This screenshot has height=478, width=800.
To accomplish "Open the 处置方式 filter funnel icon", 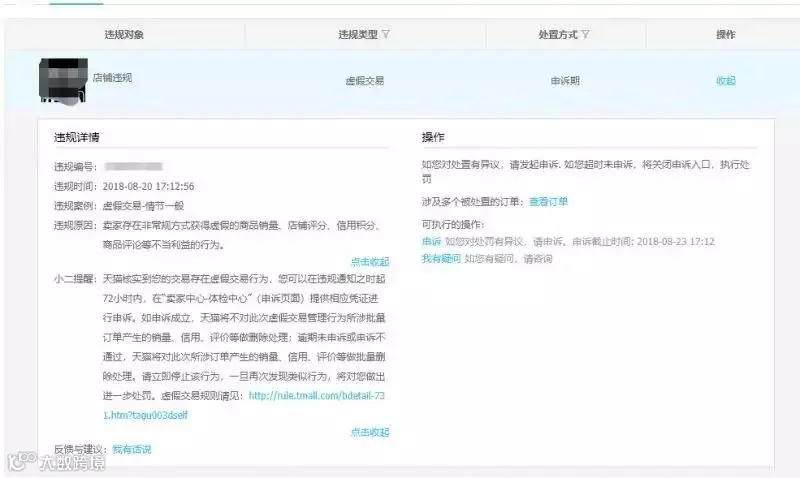I will 585,34.
